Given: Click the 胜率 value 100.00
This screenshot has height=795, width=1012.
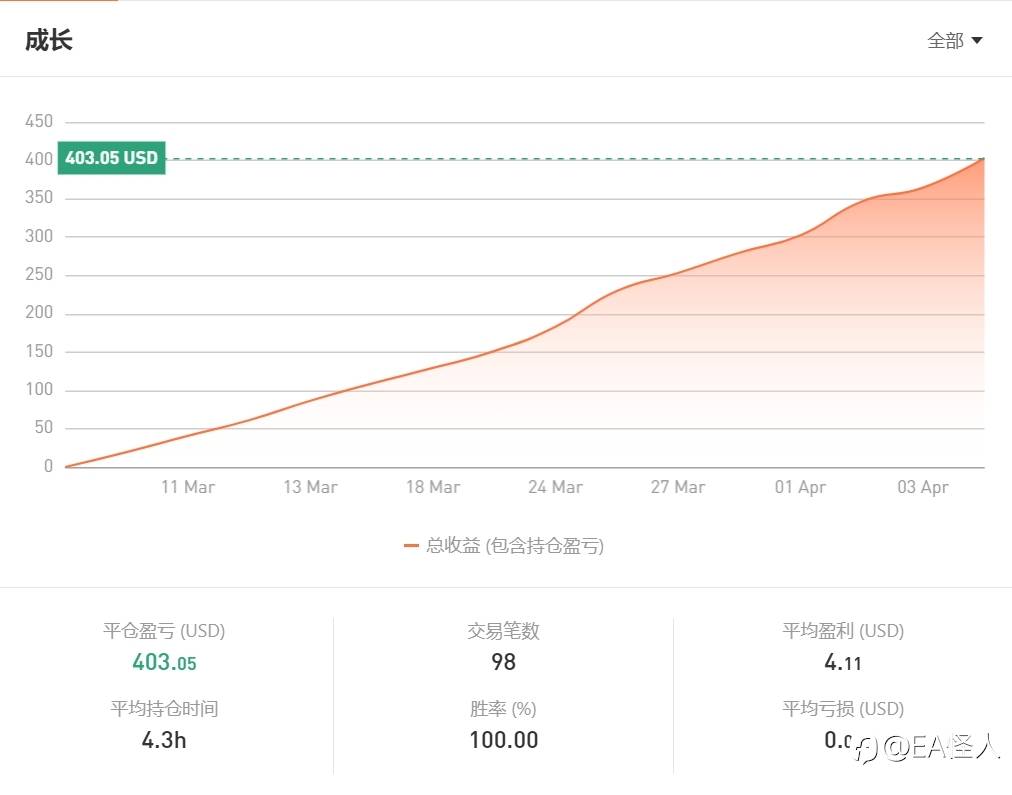Looking at the screenshot, I should point(503,741).
